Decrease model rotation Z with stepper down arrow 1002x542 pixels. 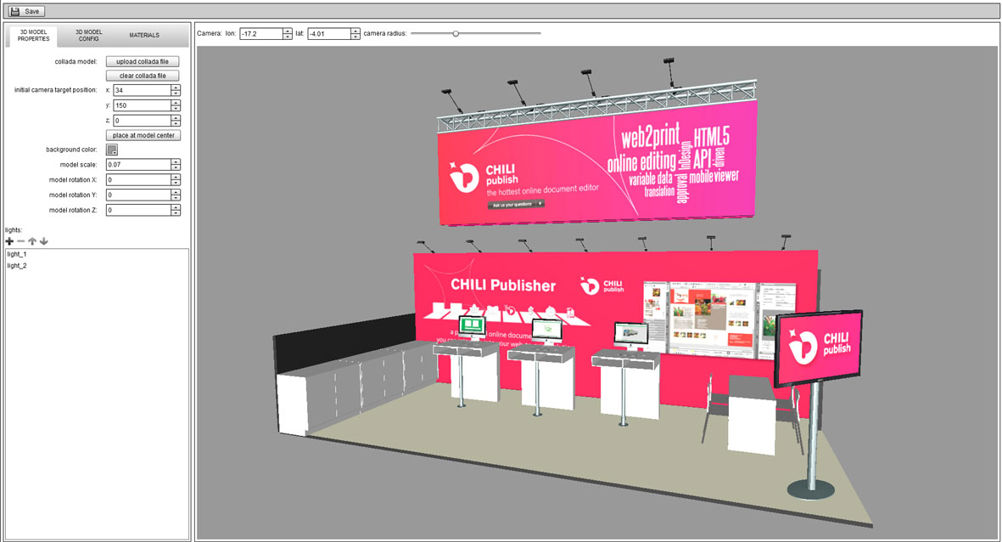tap(176, 213)
